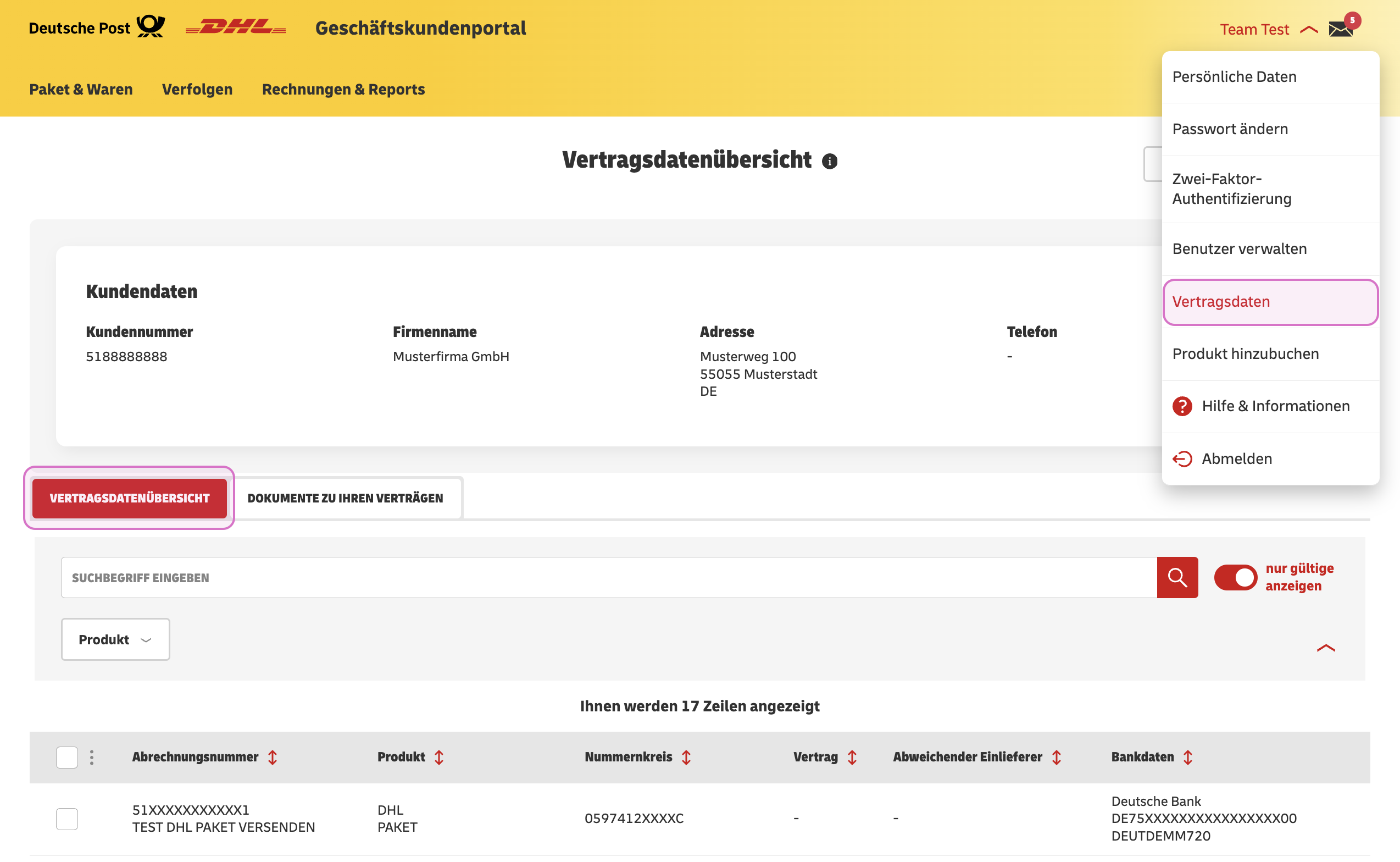Select the checkbox of the DHL PAKET row
The height and width of the screenshot is (862, 1400).
tap(66, 818)
